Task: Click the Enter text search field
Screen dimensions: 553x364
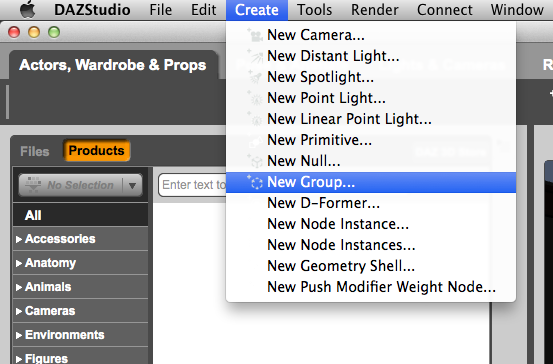Action: [193, 184]
